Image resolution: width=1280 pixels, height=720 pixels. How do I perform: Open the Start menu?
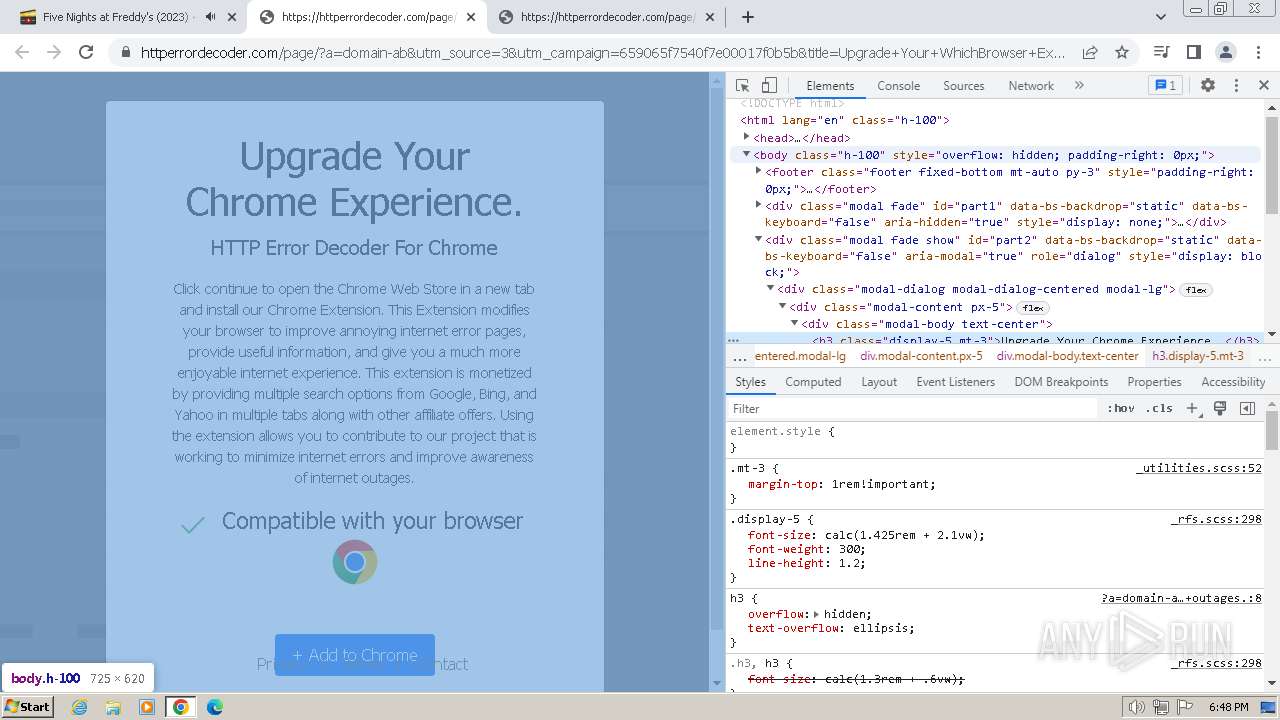tap(28, 707)
